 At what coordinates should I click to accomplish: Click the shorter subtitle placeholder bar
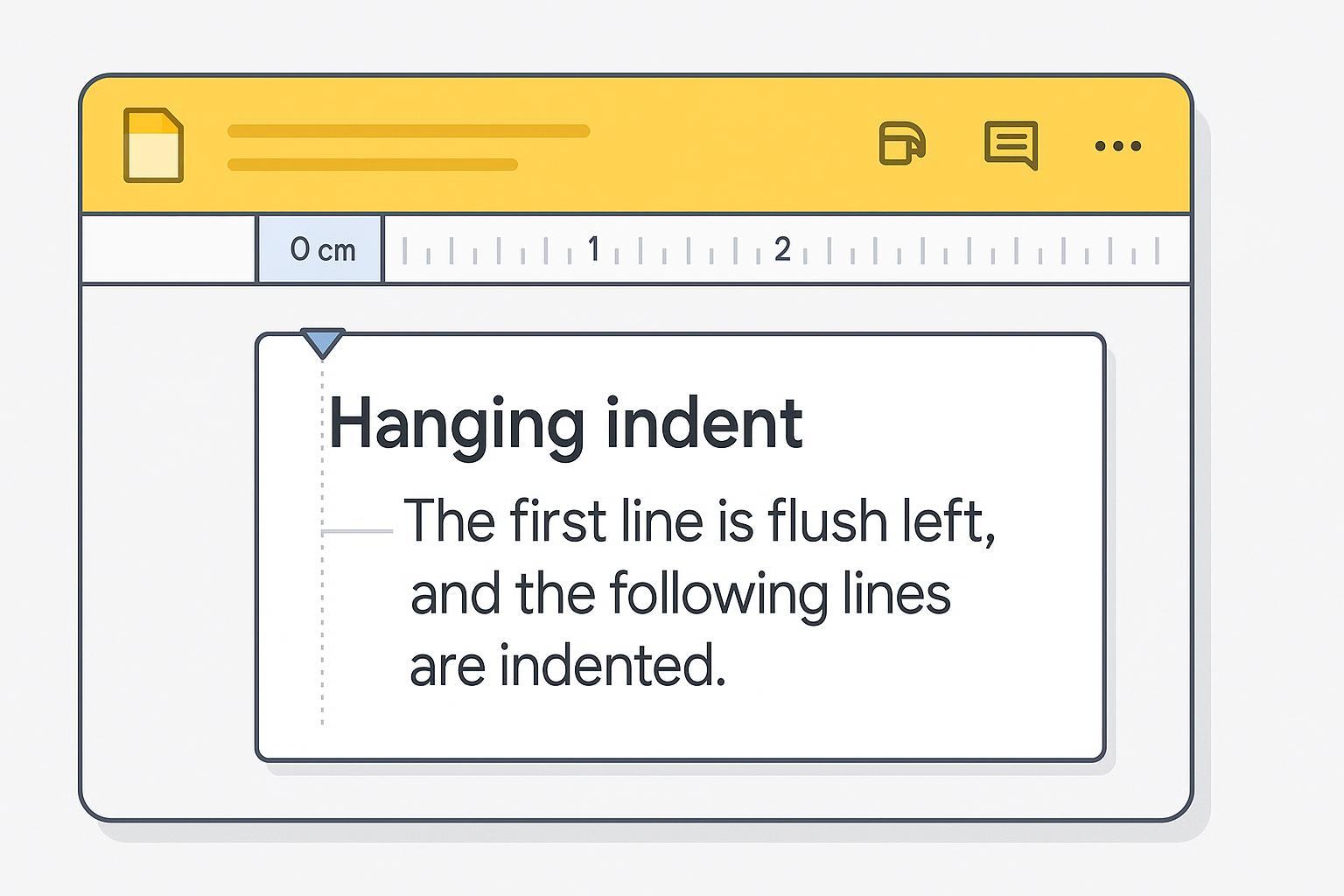click(372, 164)
